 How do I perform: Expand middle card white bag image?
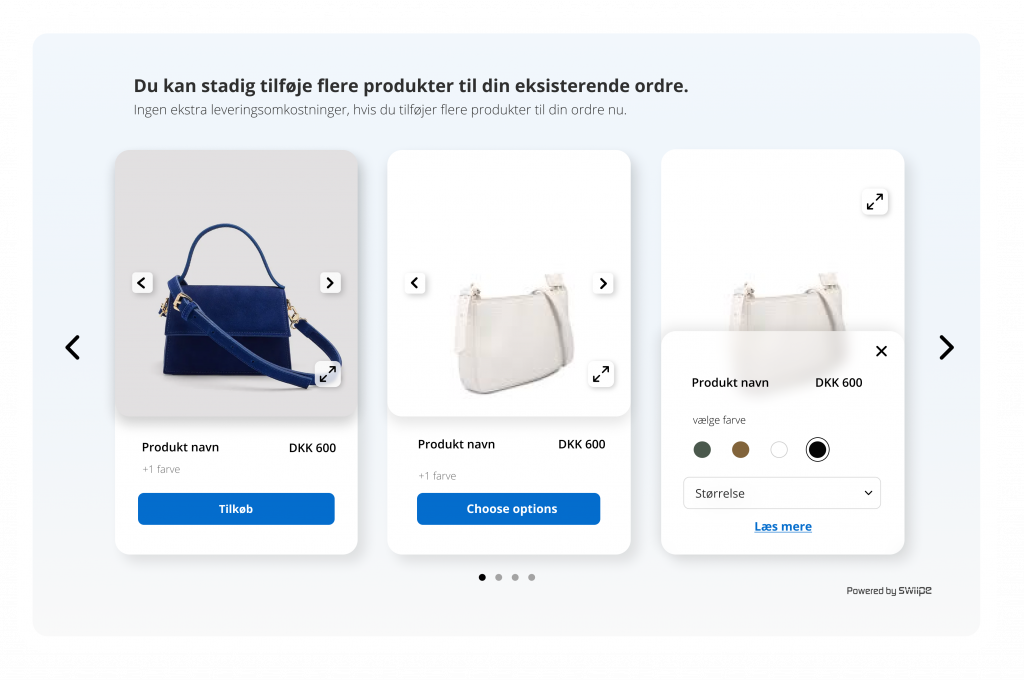point(601,374)
